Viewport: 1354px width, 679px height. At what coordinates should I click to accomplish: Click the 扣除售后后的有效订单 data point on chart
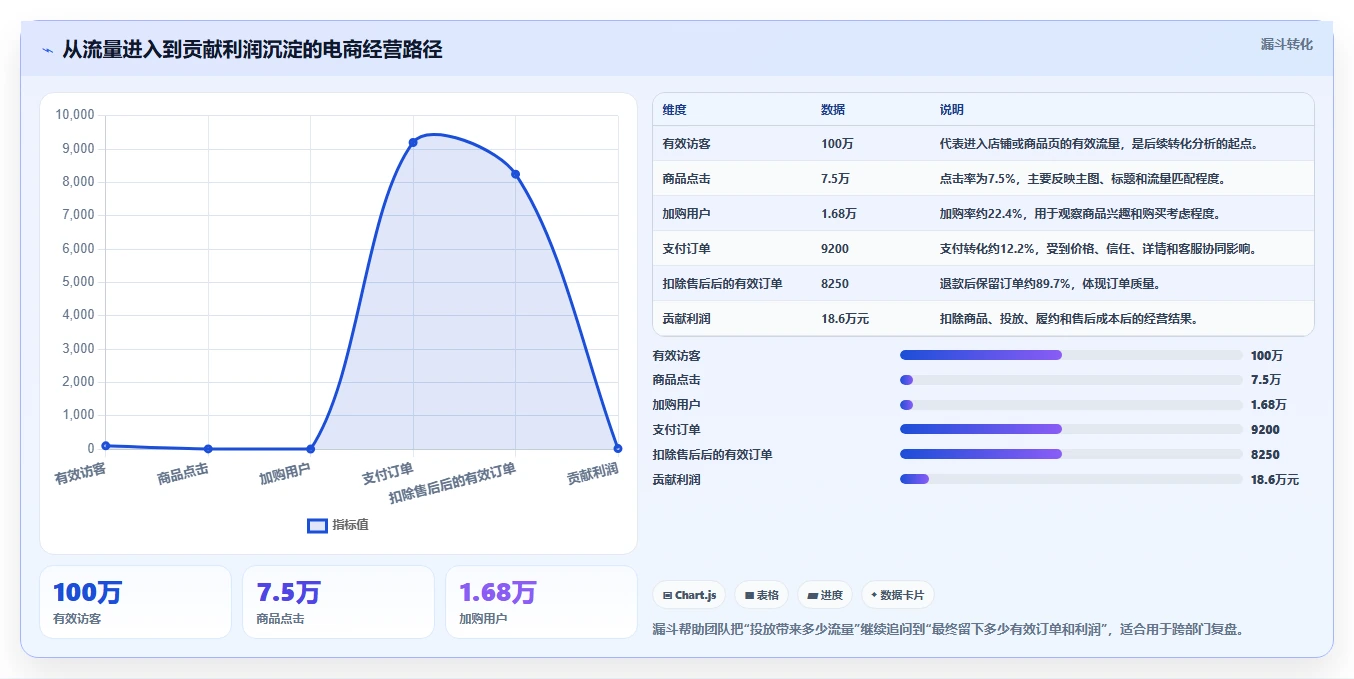point(515,174)
